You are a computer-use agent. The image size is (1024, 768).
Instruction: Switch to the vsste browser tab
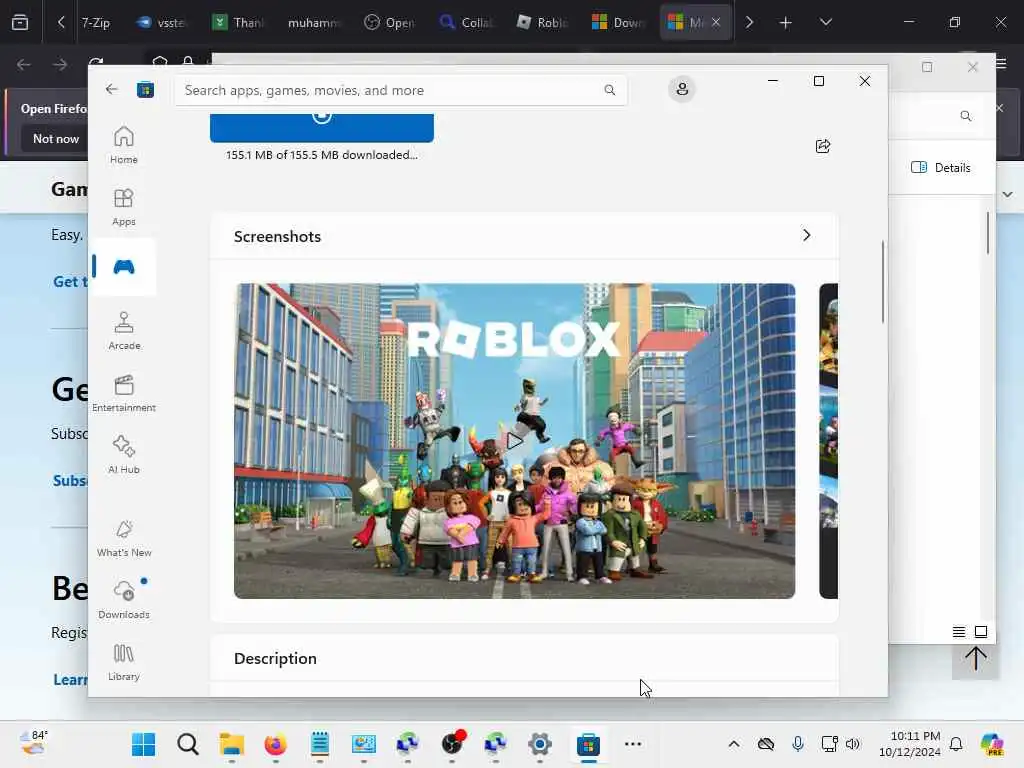(x=162, y=22)
